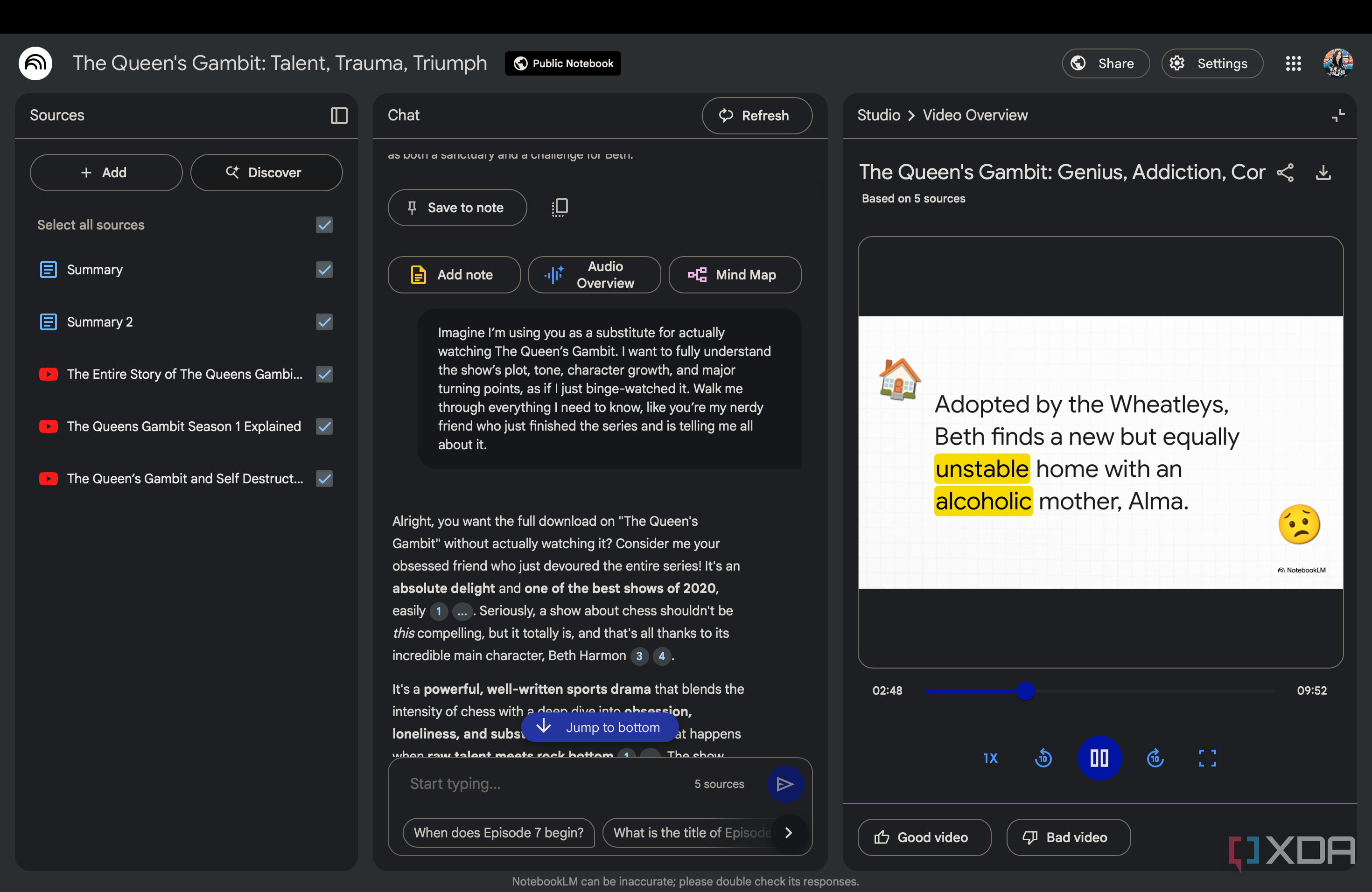This screenshot has width=1372, height=892.
Task: Jump to bottom of chat
Action: 600,727
